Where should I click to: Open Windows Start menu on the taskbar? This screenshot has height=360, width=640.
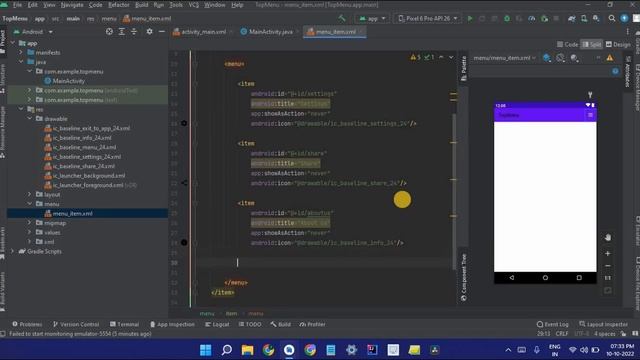click(205, 350)
